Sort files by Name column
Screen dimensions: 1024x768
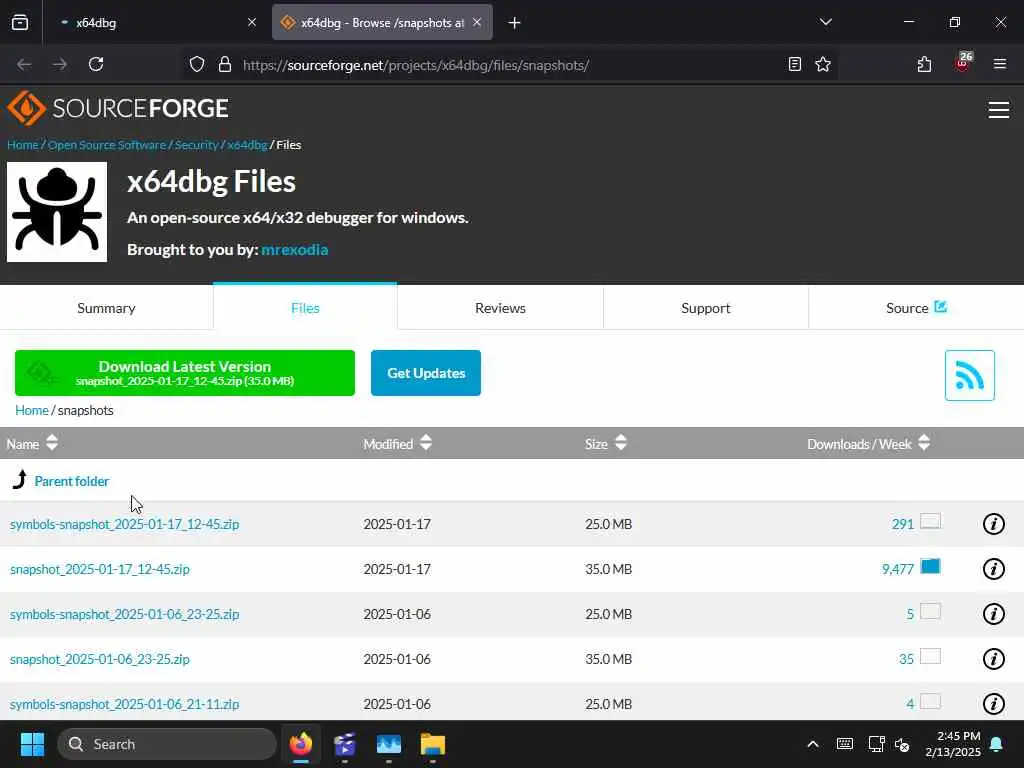(32, 444)
